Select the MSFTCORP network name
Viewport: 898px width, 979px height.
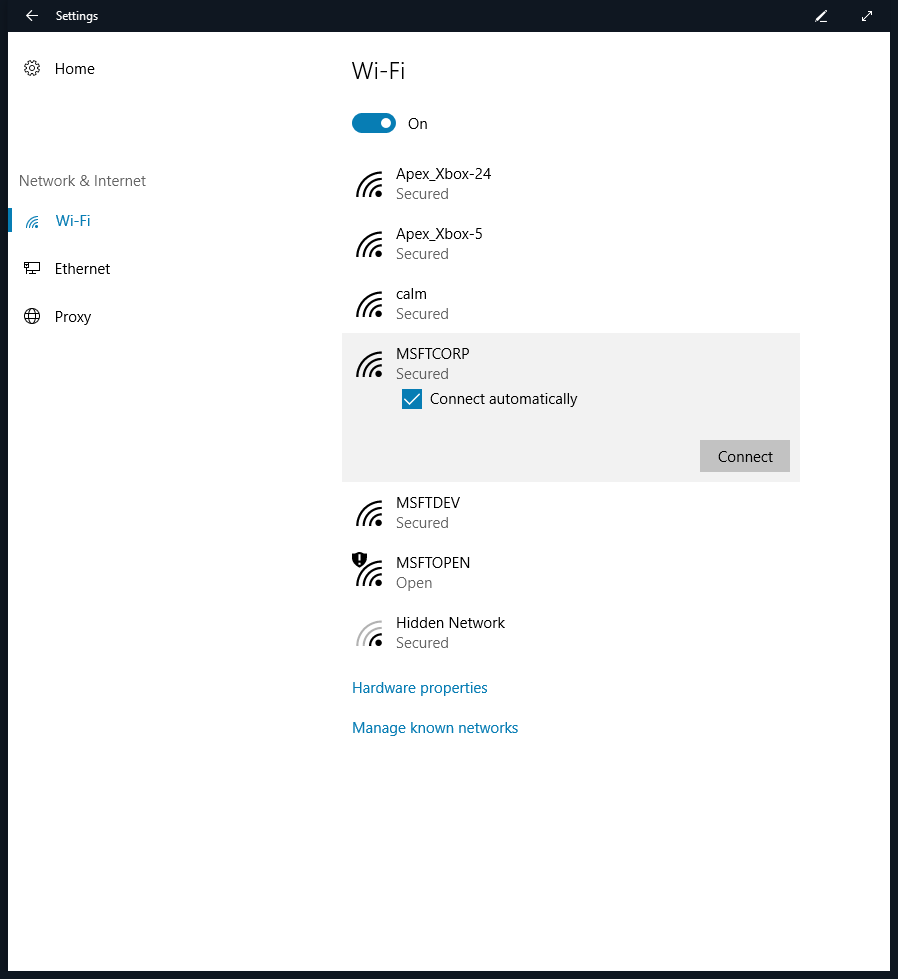point(432,354)
